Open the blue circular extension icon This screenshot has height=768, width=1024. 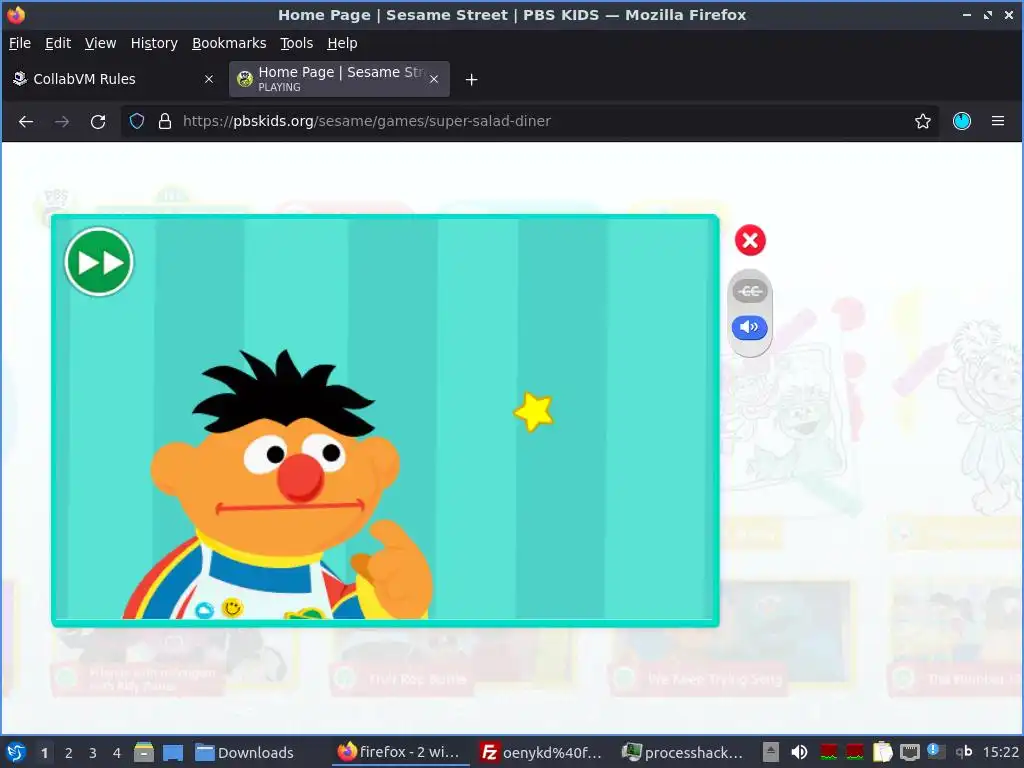(962, 121)
